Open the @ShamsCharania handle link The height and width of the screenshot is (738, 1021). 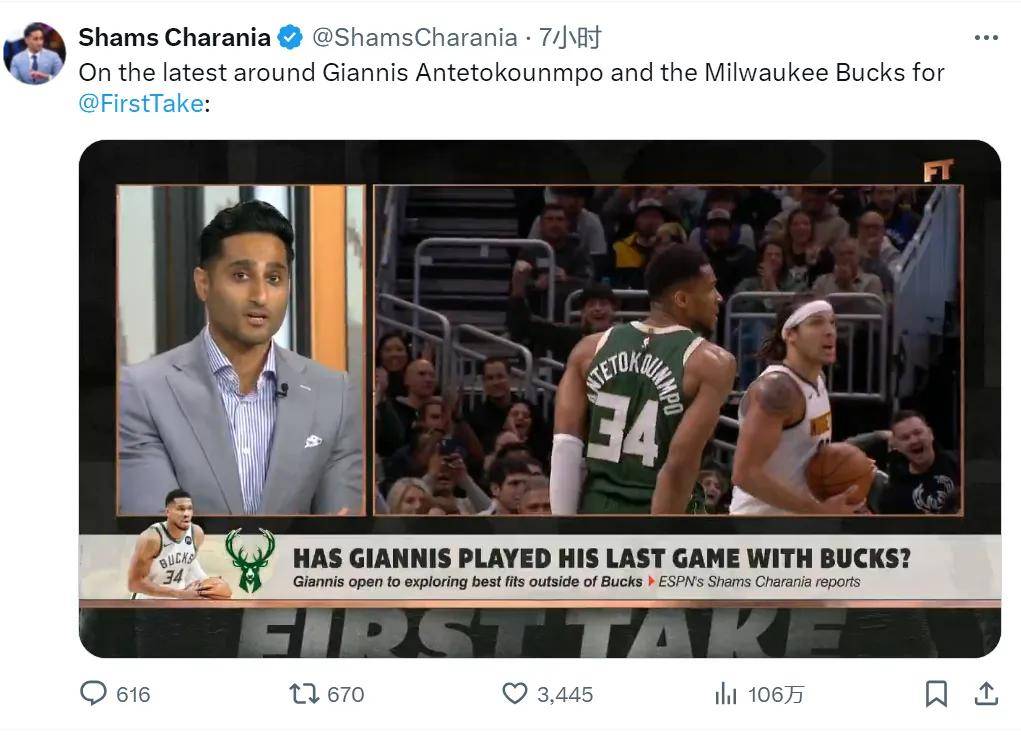414,38
